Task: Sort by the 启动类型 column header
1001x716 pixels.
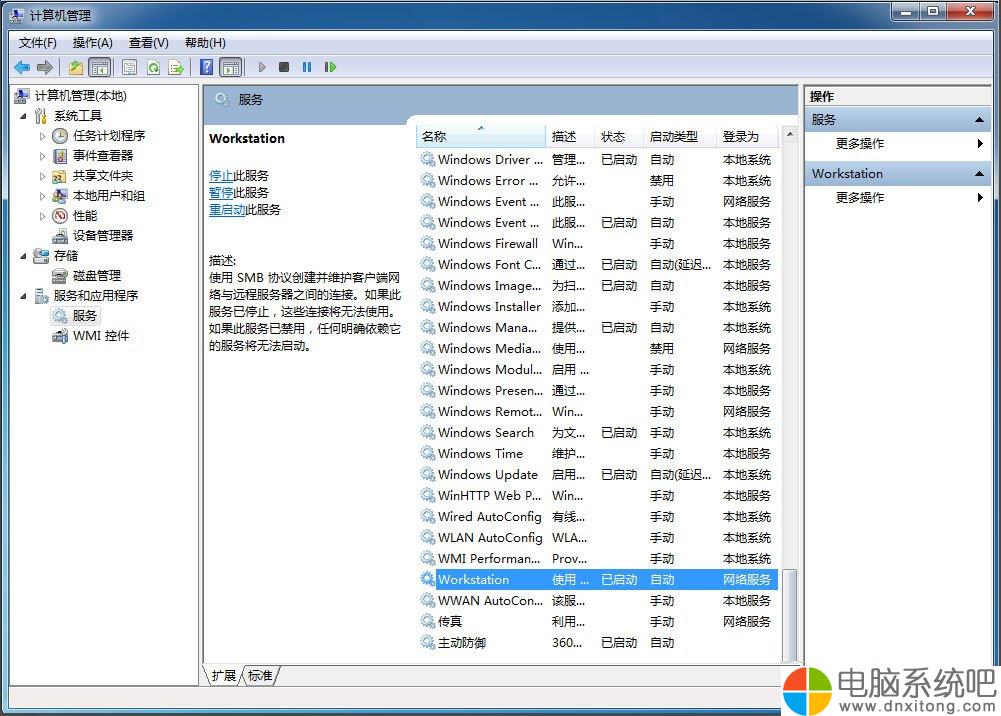Action: coord(679,137)
